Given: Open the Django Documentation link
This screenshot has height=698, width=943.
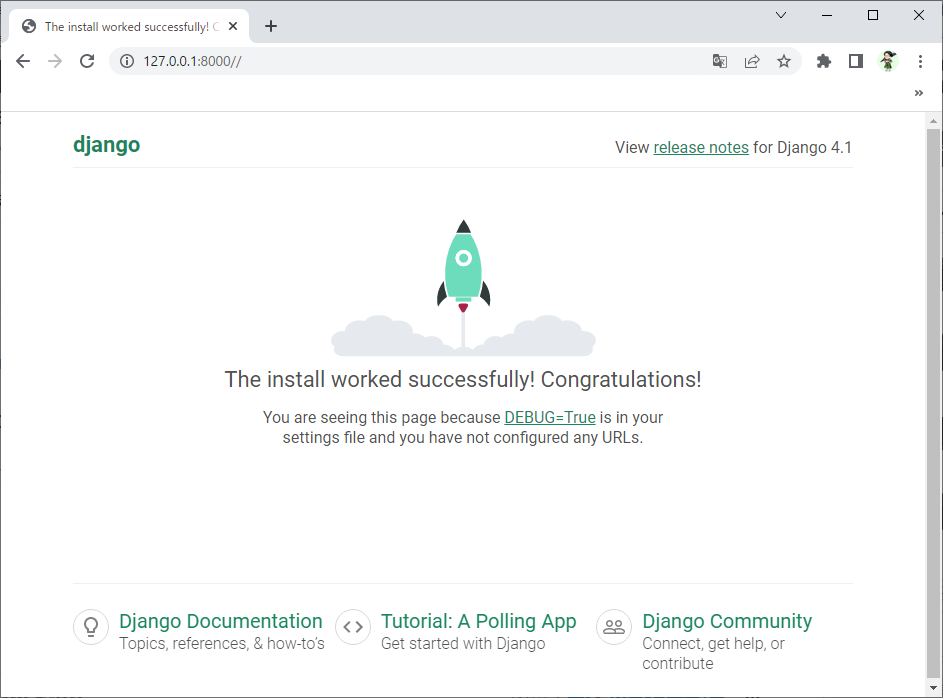Looking at the screenshot, I should pyautogui.click(x=221, y=621).
